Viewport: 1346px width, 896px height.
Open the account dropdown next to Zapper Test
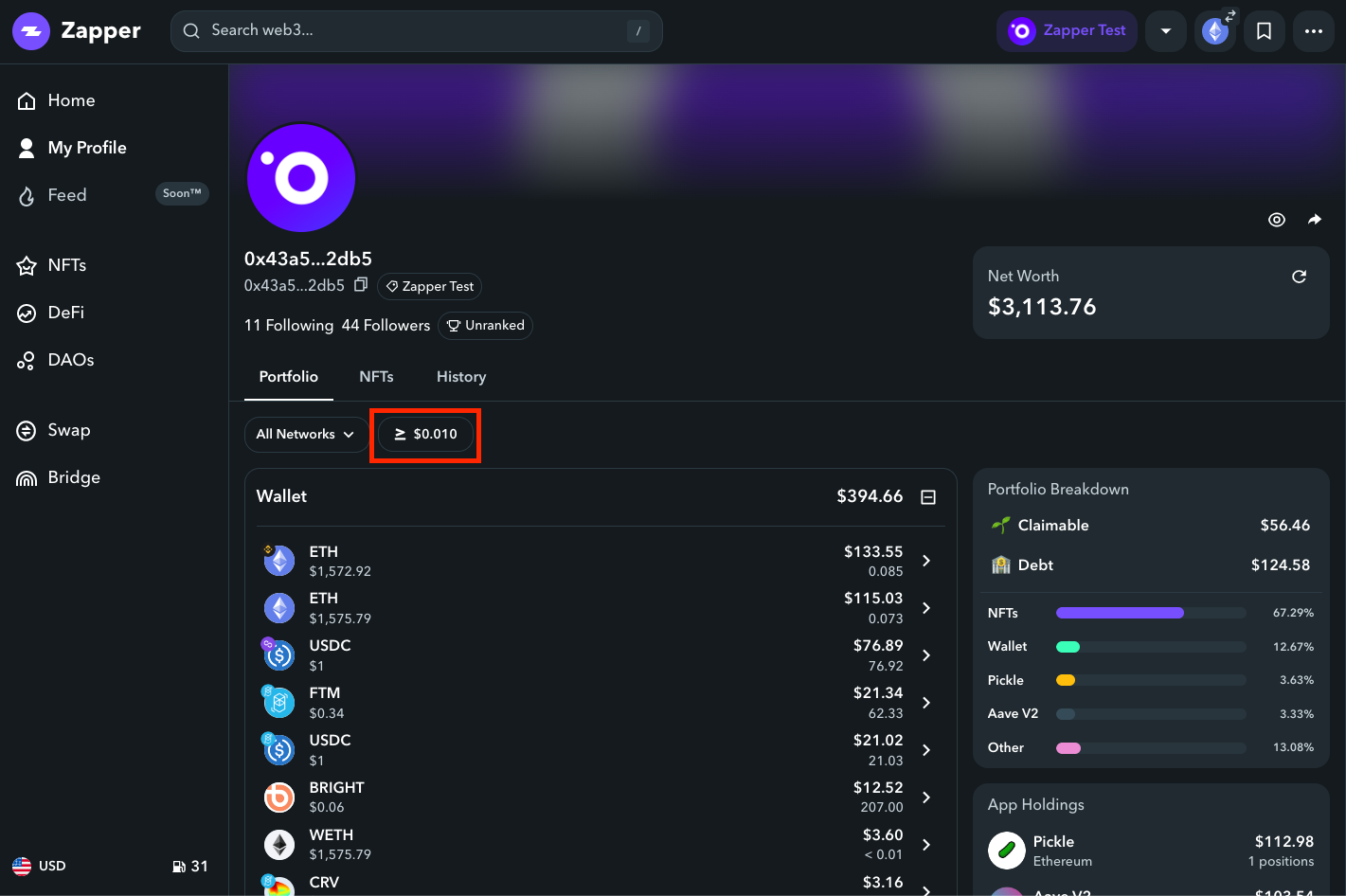tap(1165, 30)
